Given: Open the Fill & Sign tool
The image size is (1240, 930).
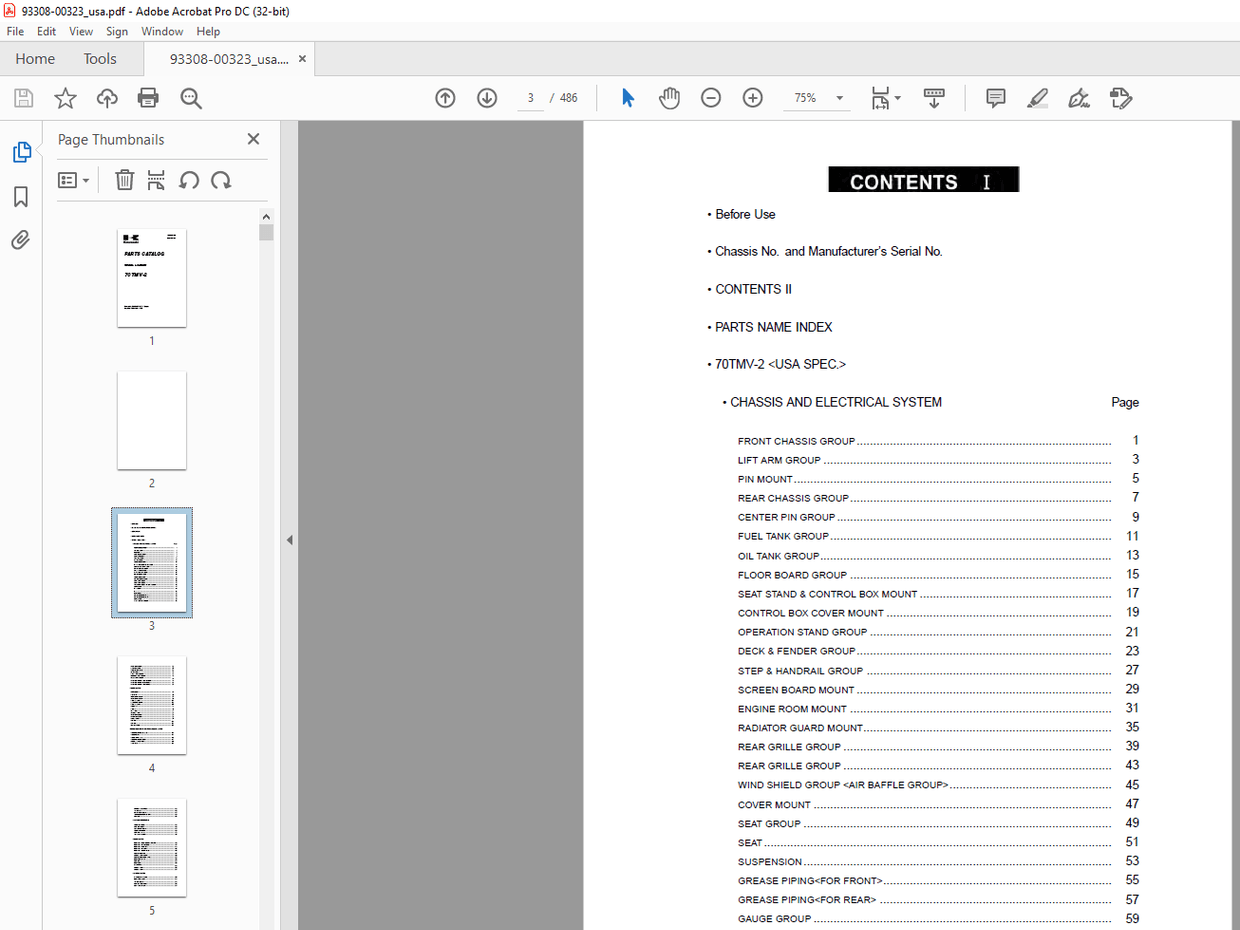Looking at the screenshot, I should 1079,97.
